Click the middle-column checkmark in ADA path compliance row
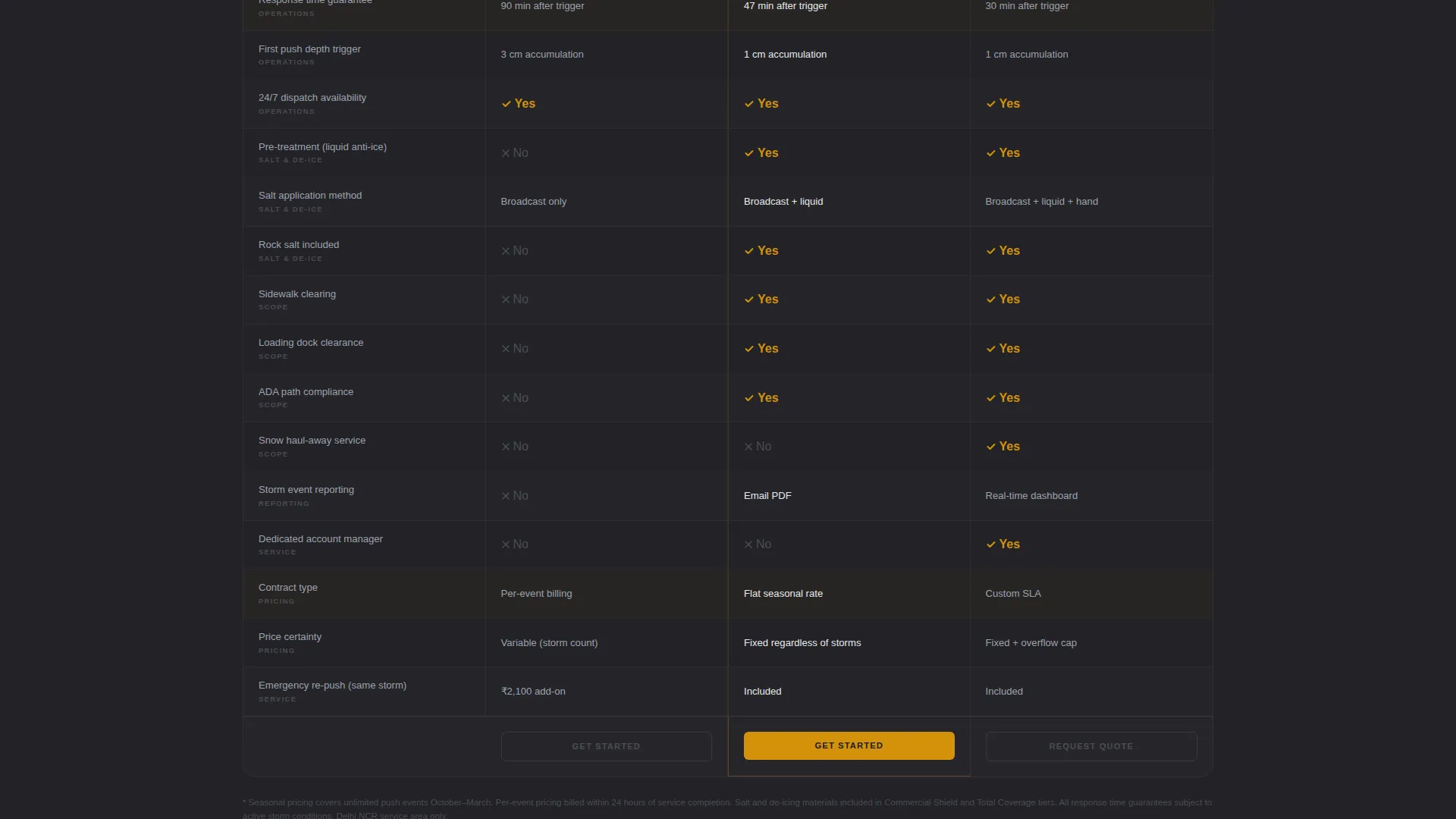This screenshot has height=819, width=1456. pyautogui.click(x=749, y=398)
